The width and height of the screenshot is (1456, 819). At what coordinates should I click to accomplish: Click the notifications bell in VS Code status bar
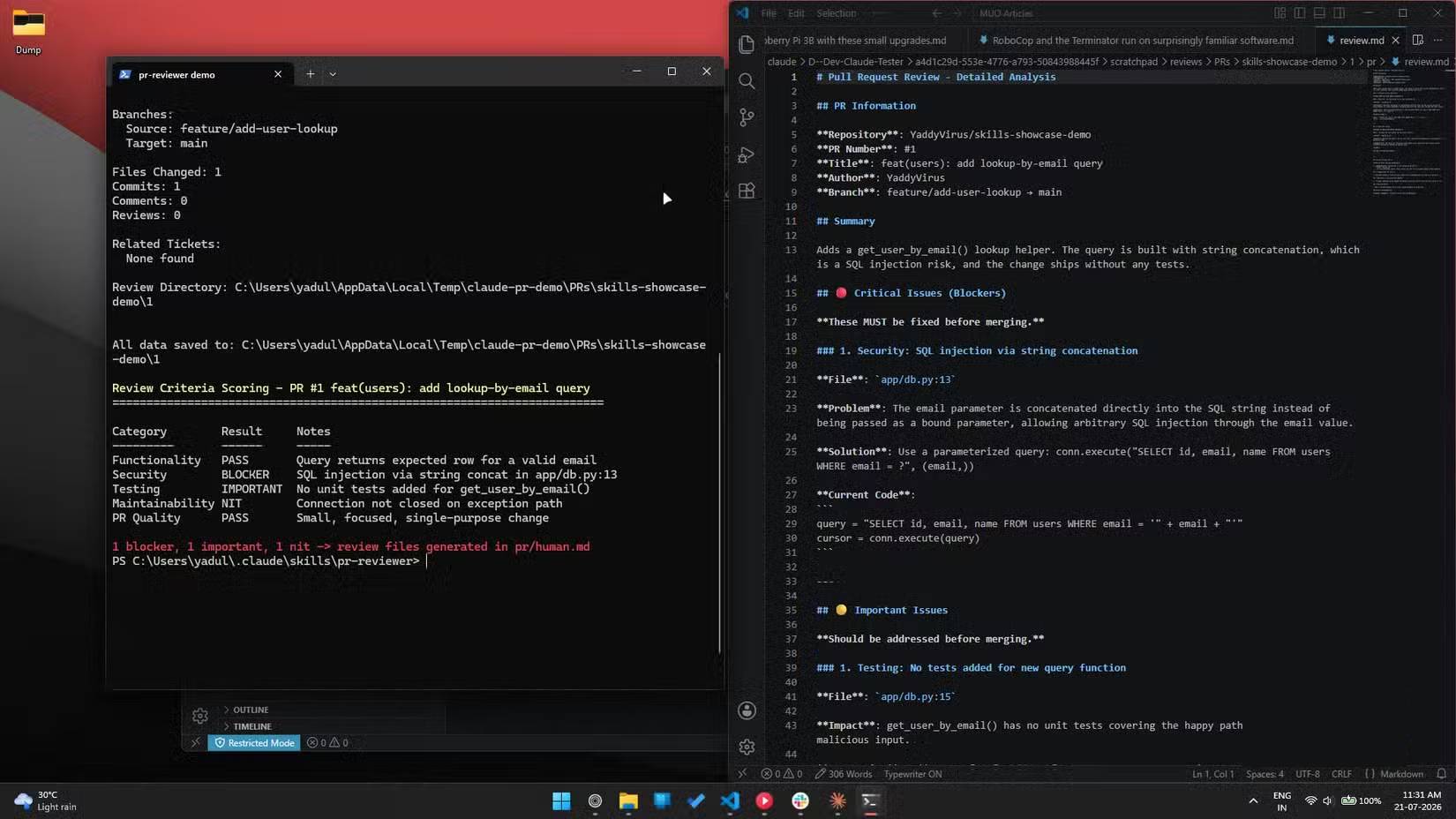coord(1441,774)
